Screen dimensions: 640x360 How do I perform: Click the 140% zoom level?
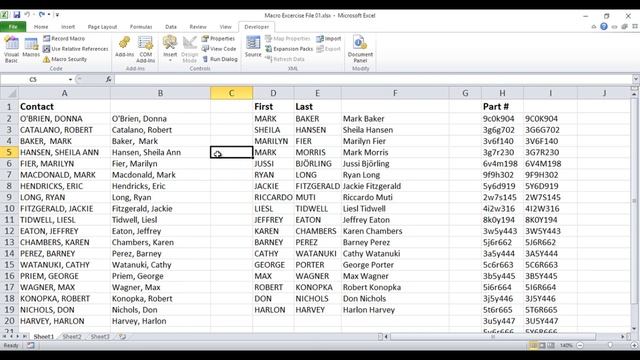pyautogui.click(x=566, y=346)
